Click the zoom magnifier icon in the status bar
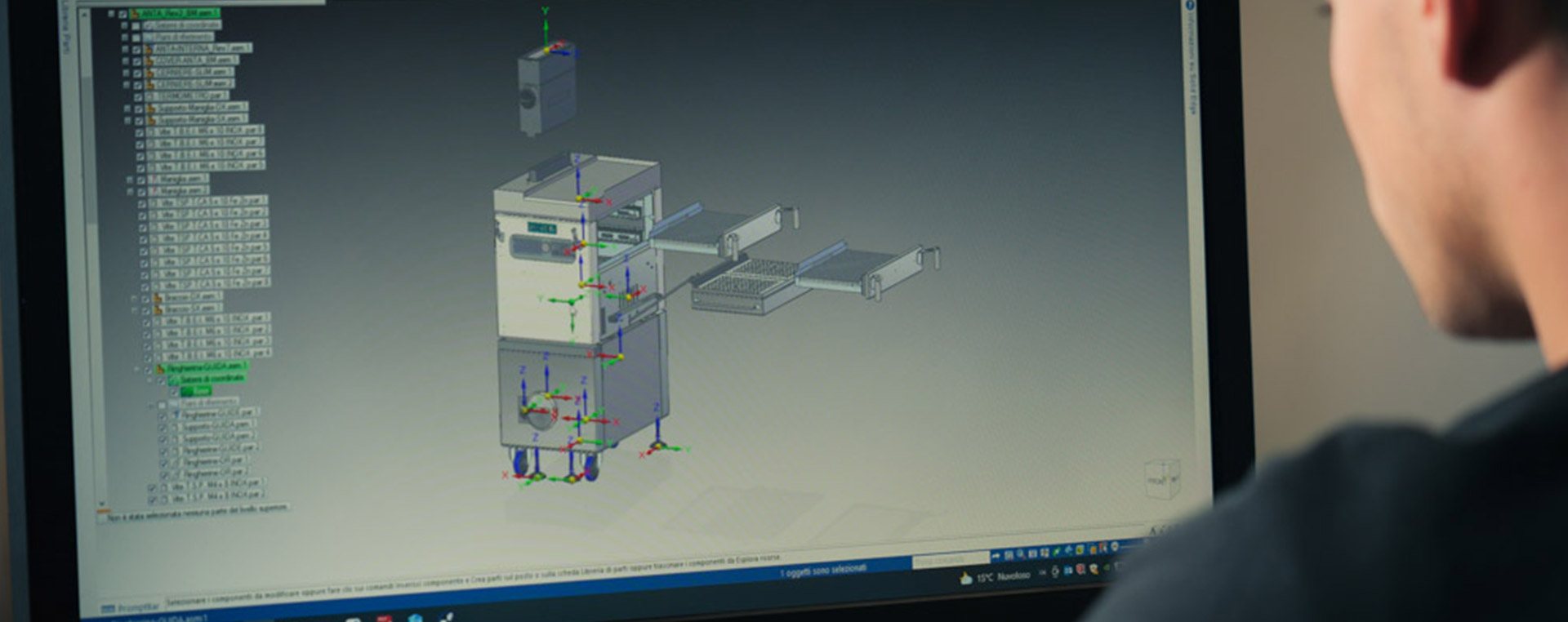 1021,554
